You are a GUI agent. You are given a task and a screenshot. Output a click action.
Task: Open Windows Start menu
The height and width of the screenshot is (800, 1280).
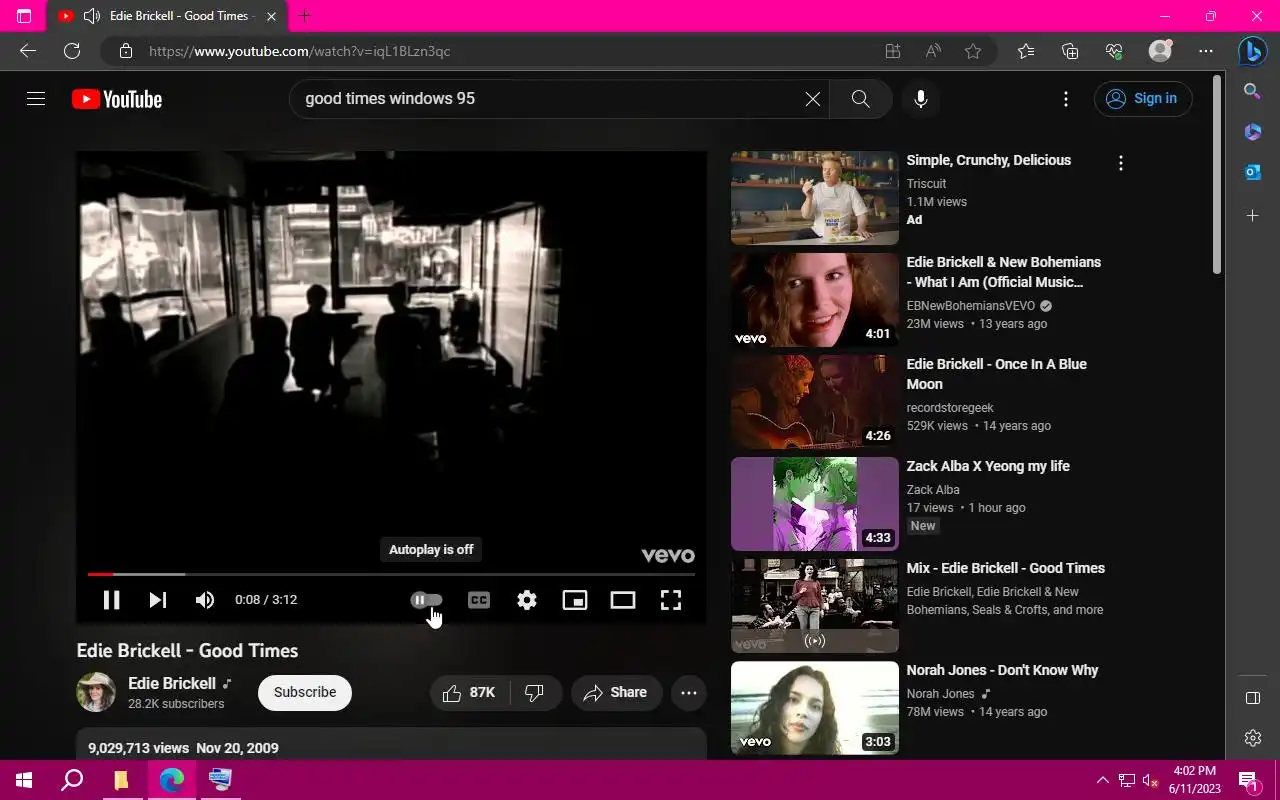point(24,780)
